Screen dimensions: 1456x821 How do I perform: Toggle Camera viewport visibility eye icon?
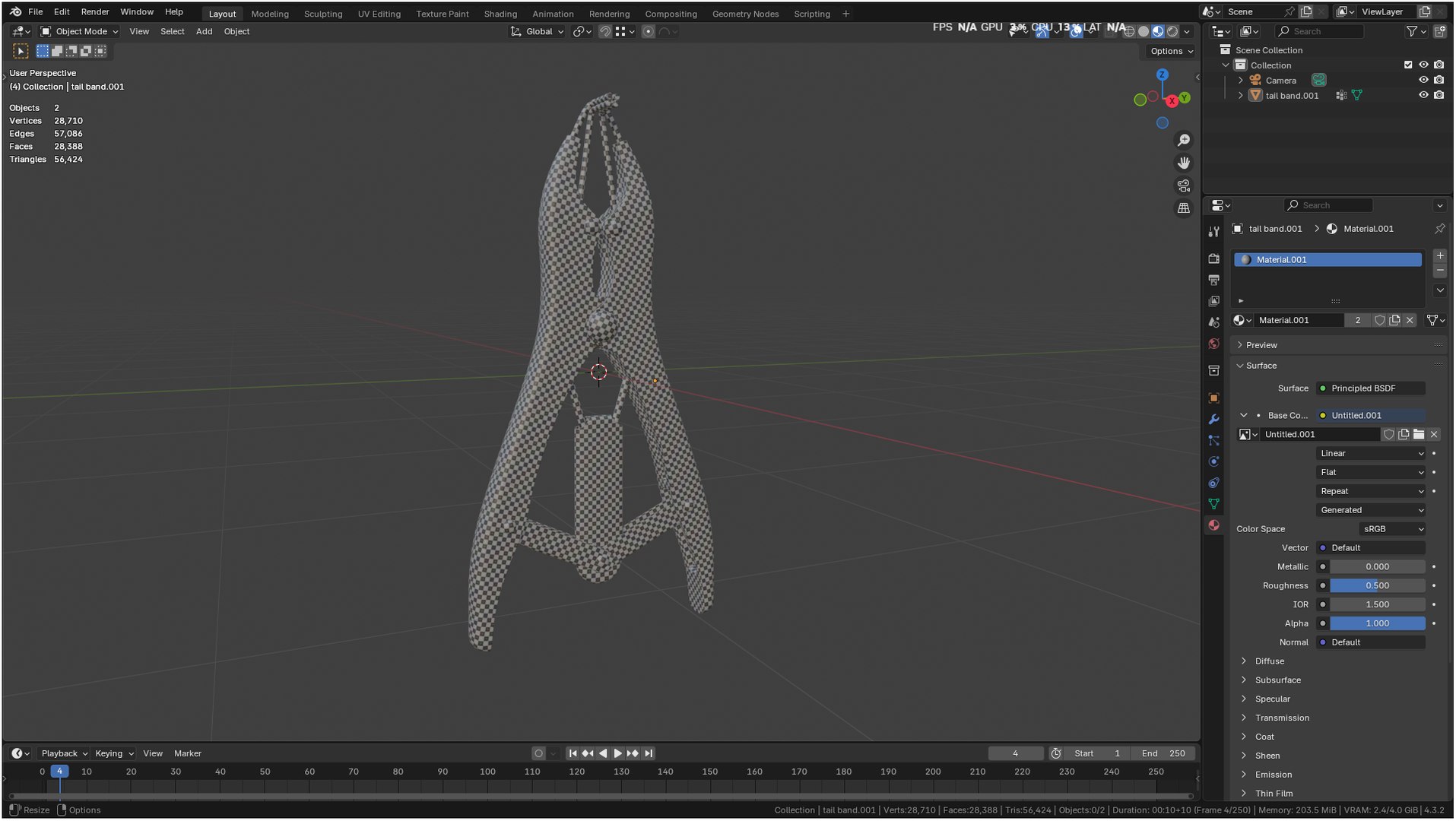tap(1423, 81)
